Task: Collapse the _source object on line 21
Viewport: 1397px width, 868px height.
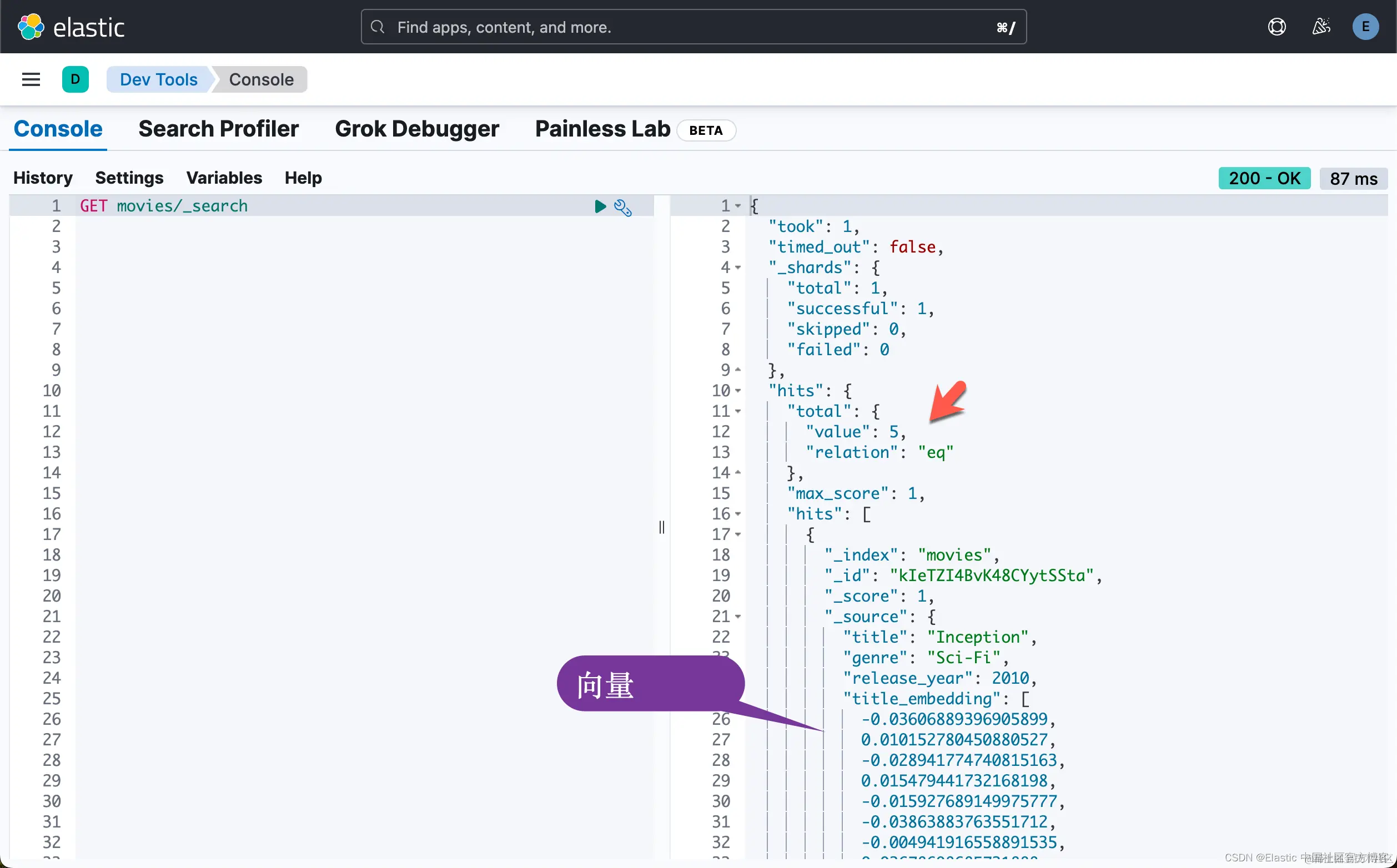Action: pos(738,617)
